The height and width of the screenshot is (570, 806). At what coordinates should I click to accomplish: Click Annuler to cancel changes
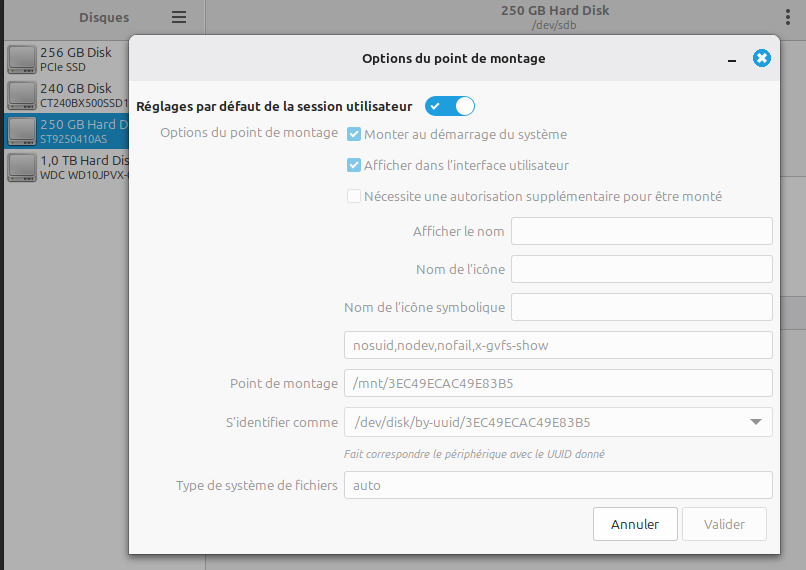coord(635,524)
